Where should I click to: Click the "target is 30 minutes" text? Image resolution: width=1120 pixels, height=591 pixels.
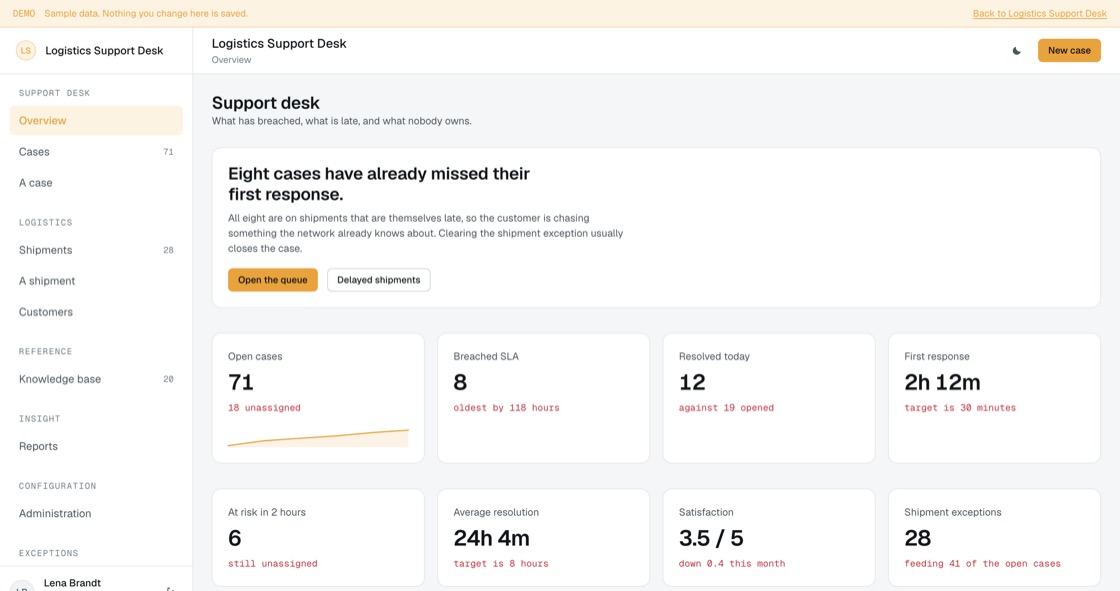(x=960, y=408)
